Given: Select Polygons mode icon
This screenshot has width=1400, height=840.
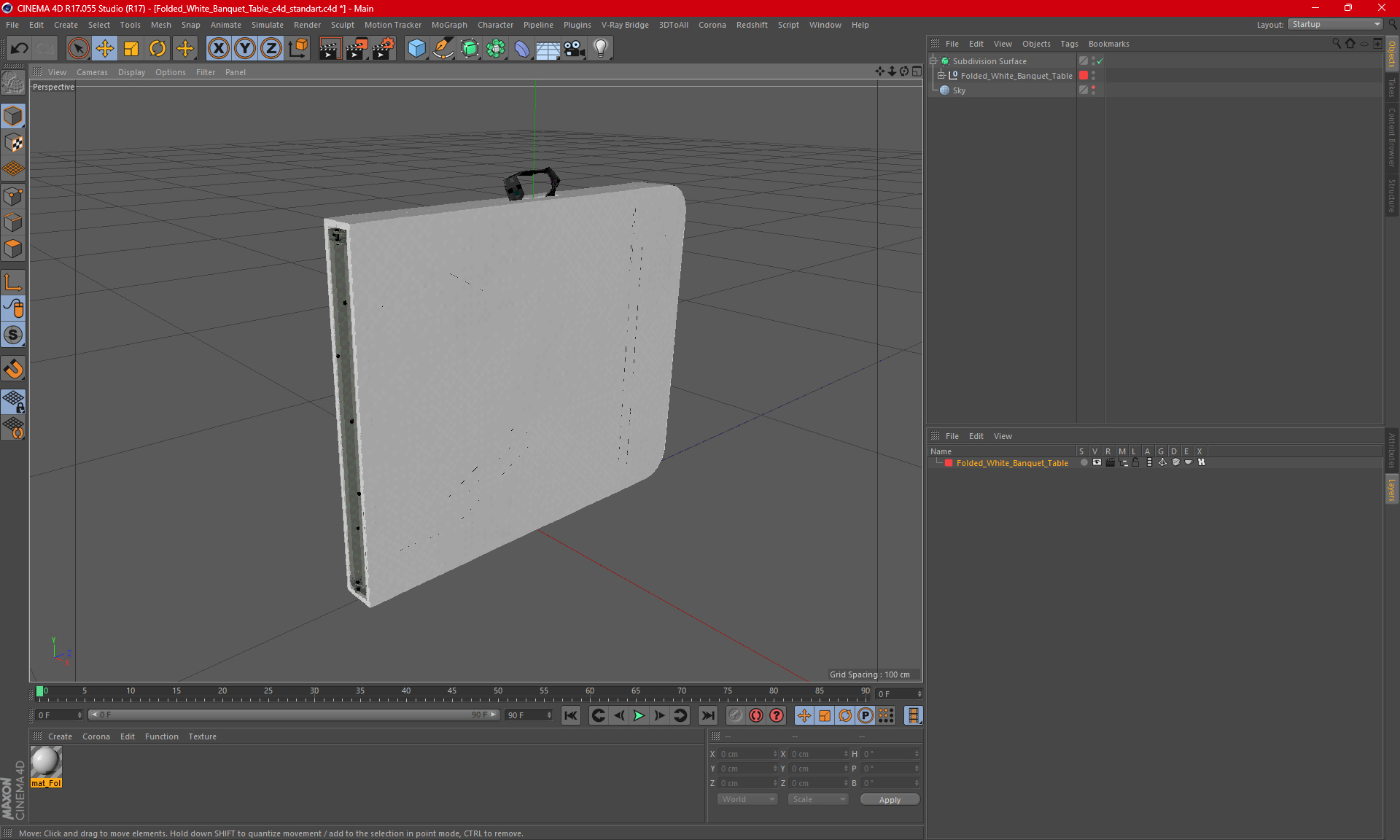Looking at the screenshot, I should point(14,249).
